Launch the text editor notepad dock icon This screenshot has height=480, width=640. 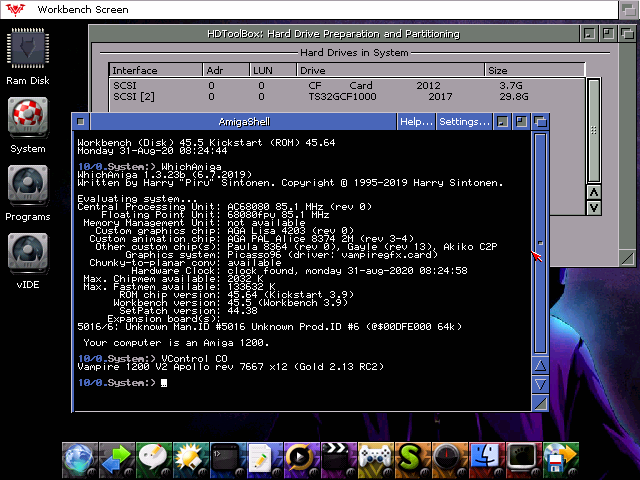[265, 460]
